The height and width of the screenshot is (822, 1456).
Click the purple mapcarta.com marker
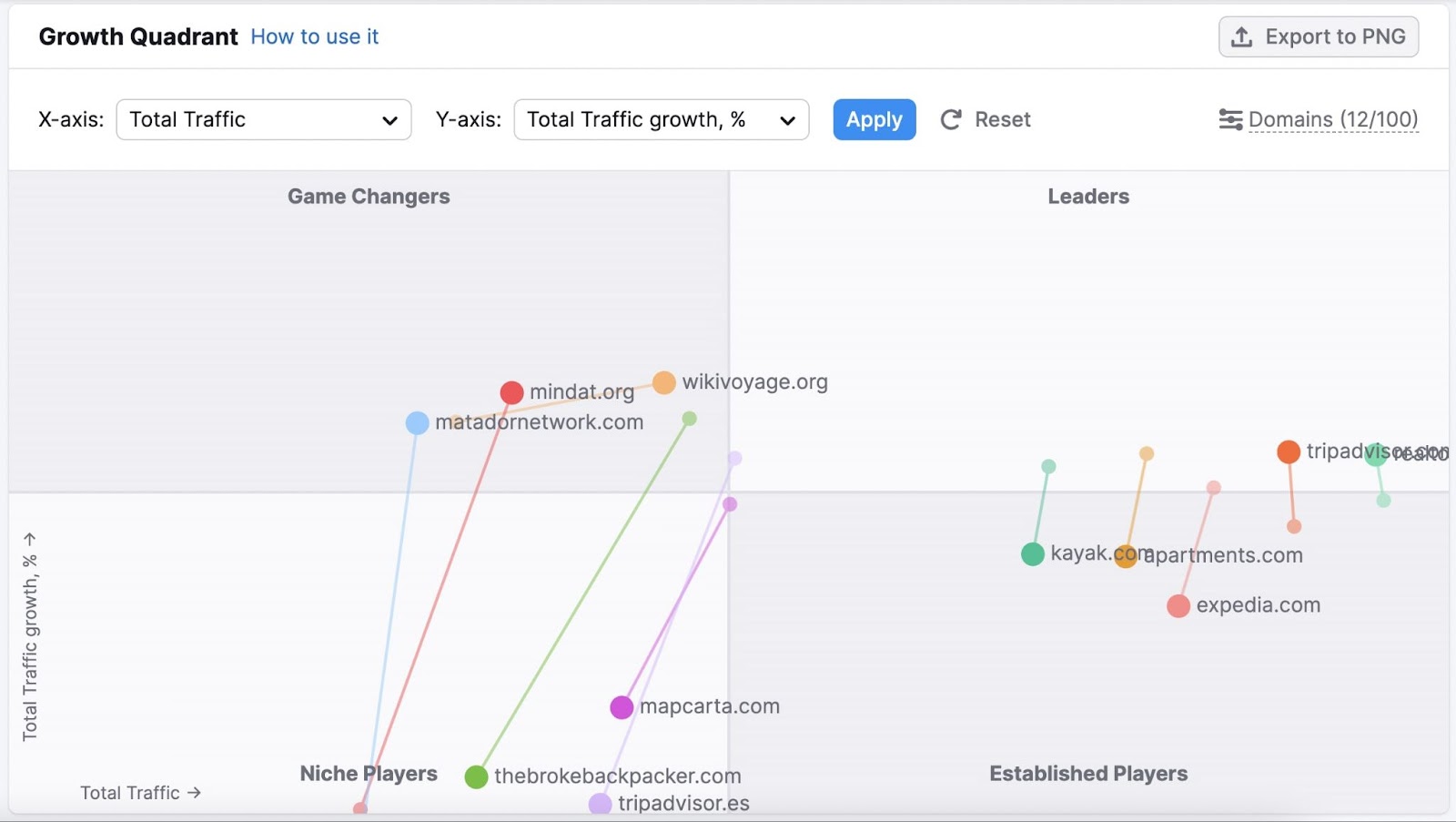[622, 706]
